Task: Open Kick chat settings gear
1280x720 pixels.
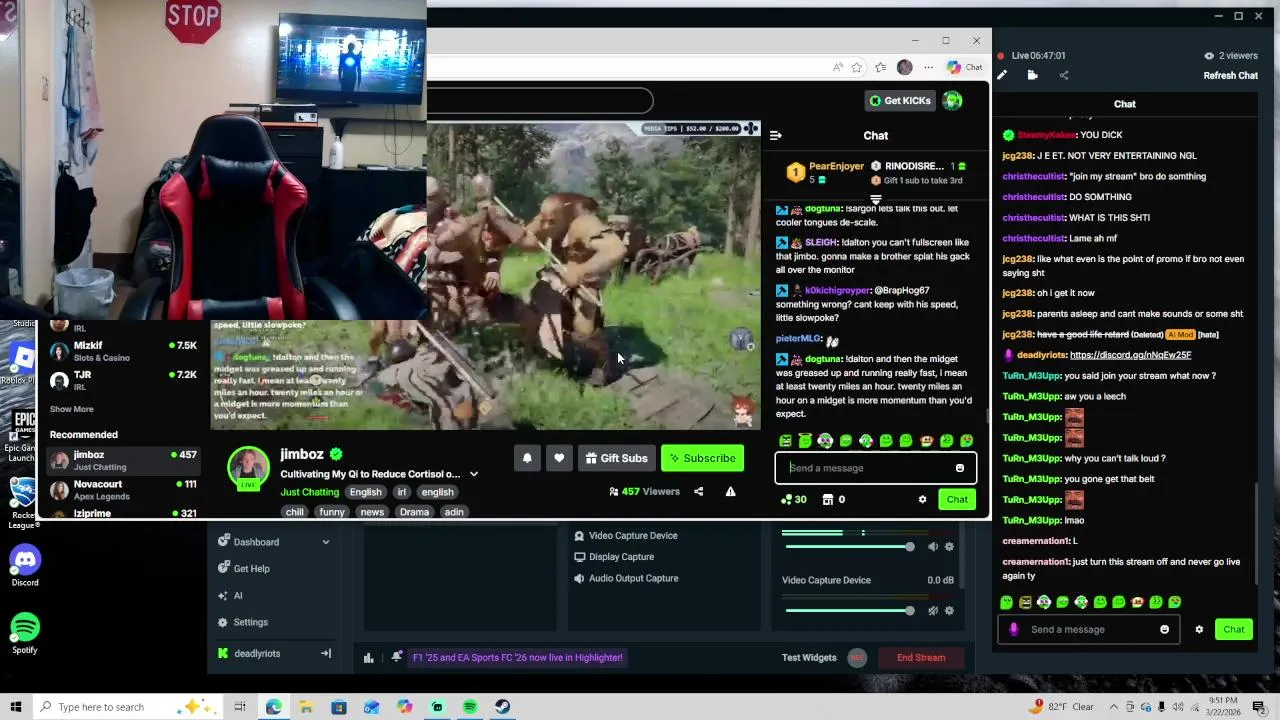Action: click(x=922, y=499)
